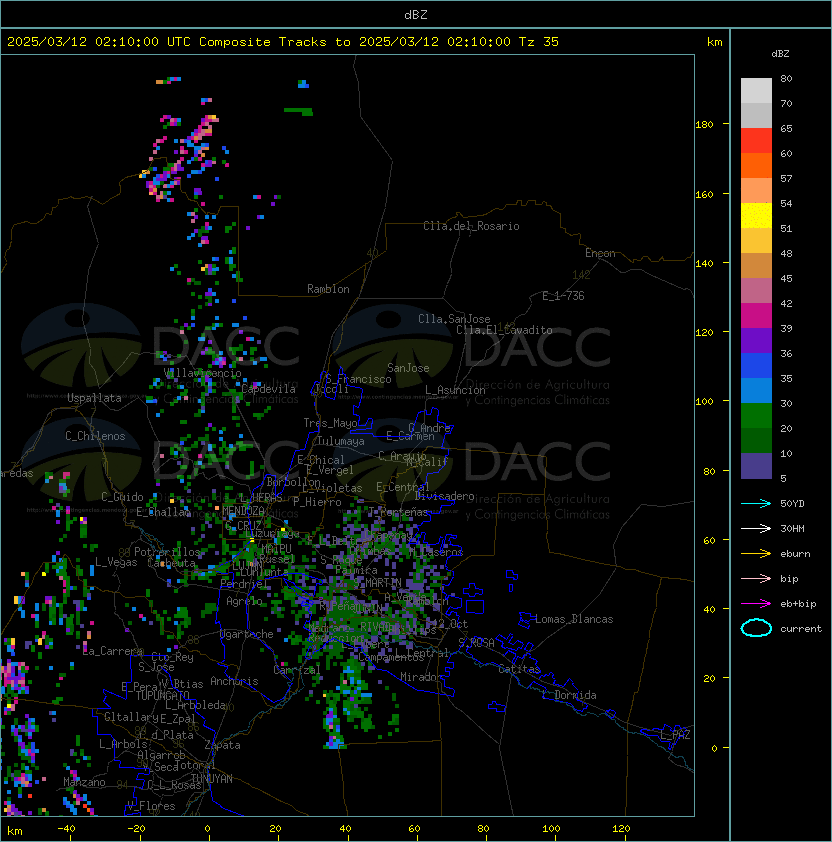Click the Catitas map label
Viewport: 832px width, 842px height.
(519, 669)
